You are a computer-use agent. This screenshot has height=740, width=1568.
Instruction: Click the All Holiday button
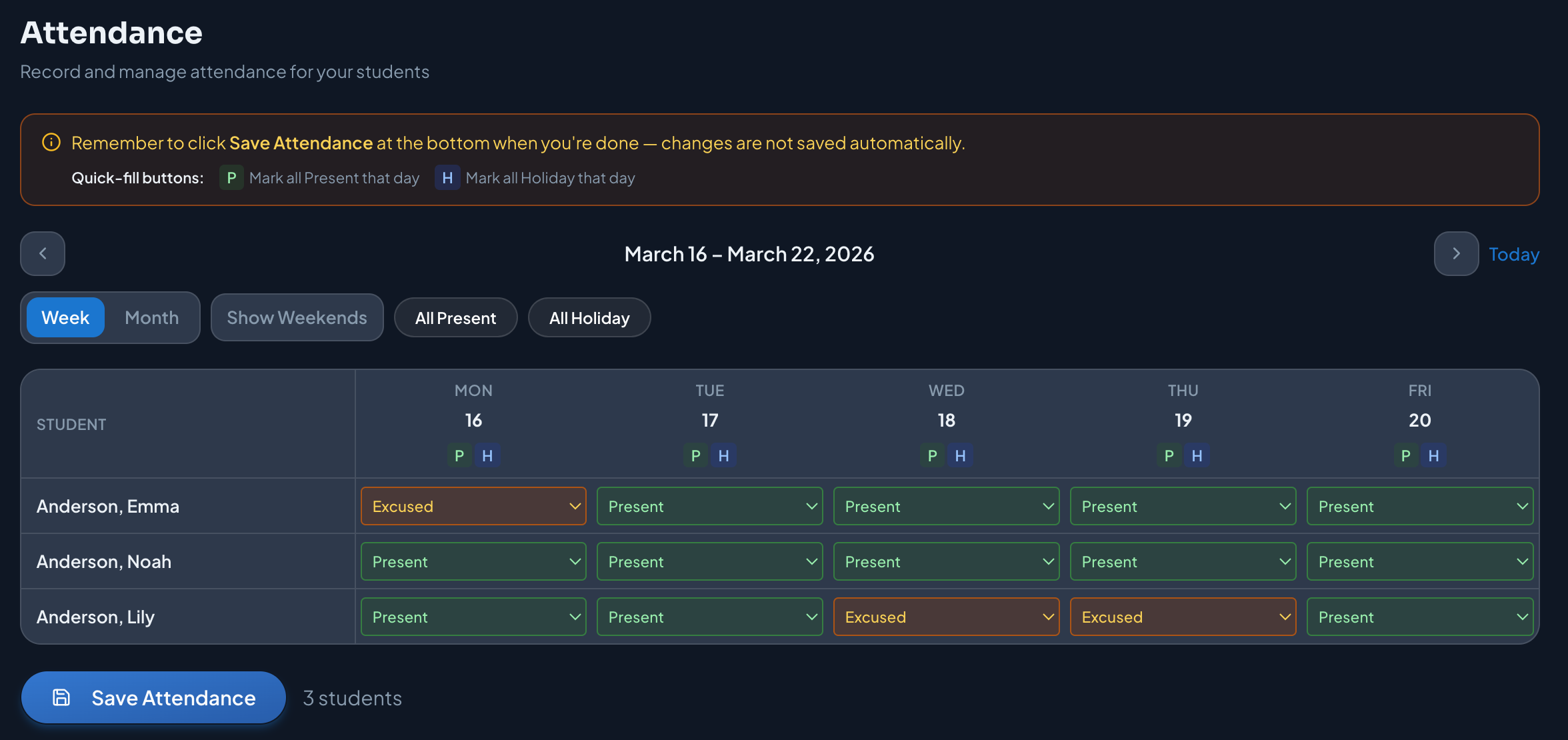[589, 318]
